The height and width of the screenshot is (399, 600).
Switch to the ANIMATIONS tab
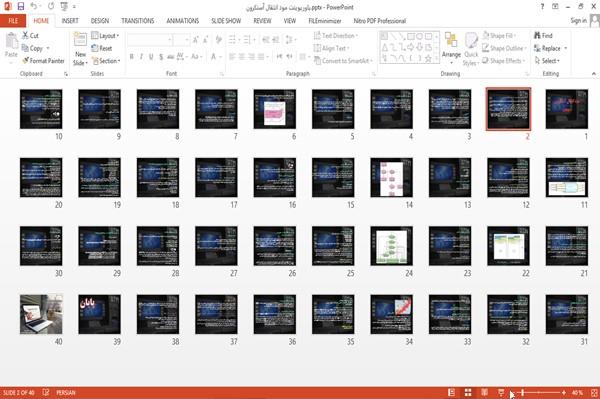pos(183,21)
